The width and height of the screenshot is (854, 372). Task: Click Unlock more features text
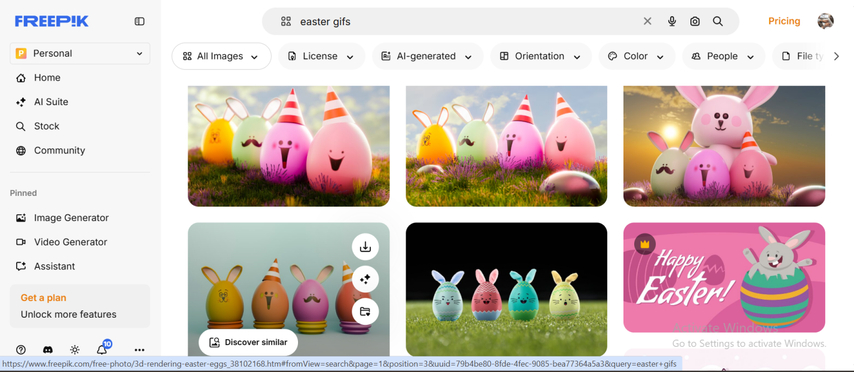click(69, 314)
